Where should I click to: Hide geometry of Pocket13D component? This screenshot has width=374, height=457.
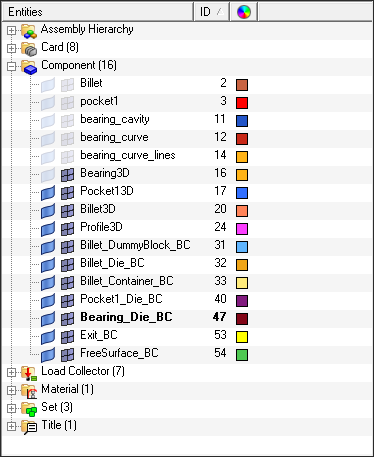[x=48, y=193]
